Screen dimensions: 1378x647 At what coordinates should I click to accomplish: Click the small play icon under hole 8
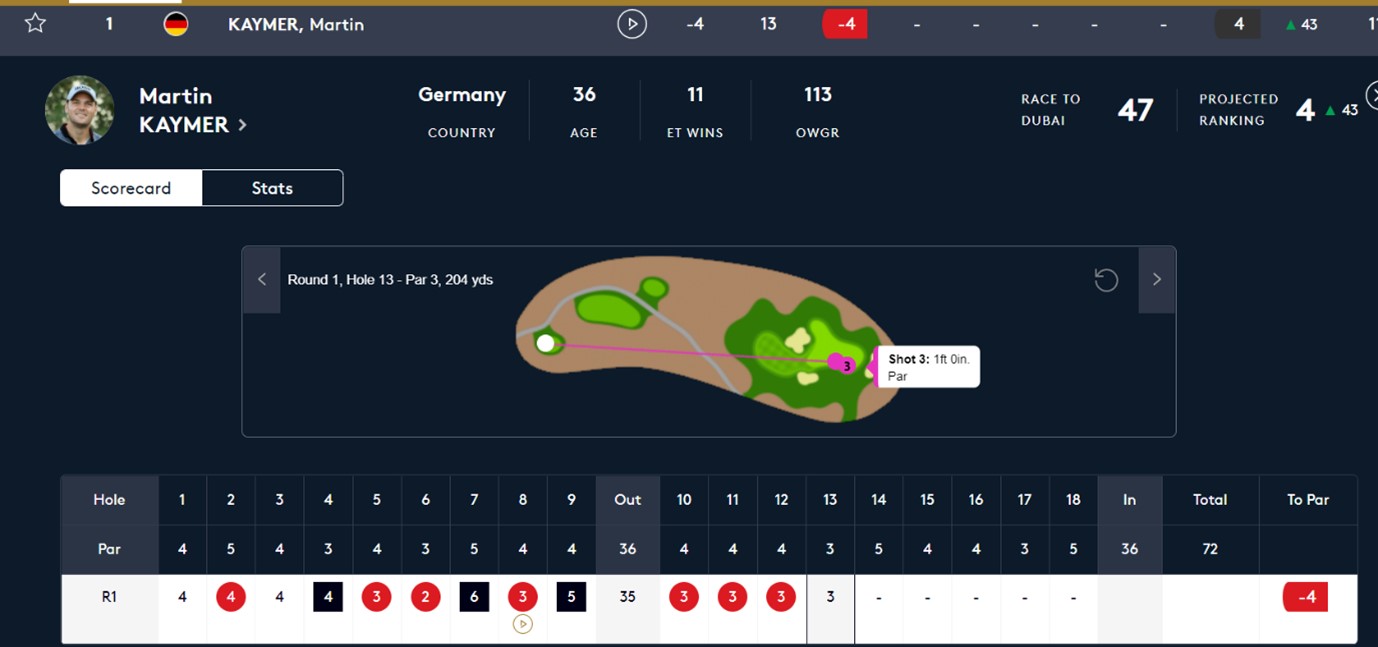(522, 624)
